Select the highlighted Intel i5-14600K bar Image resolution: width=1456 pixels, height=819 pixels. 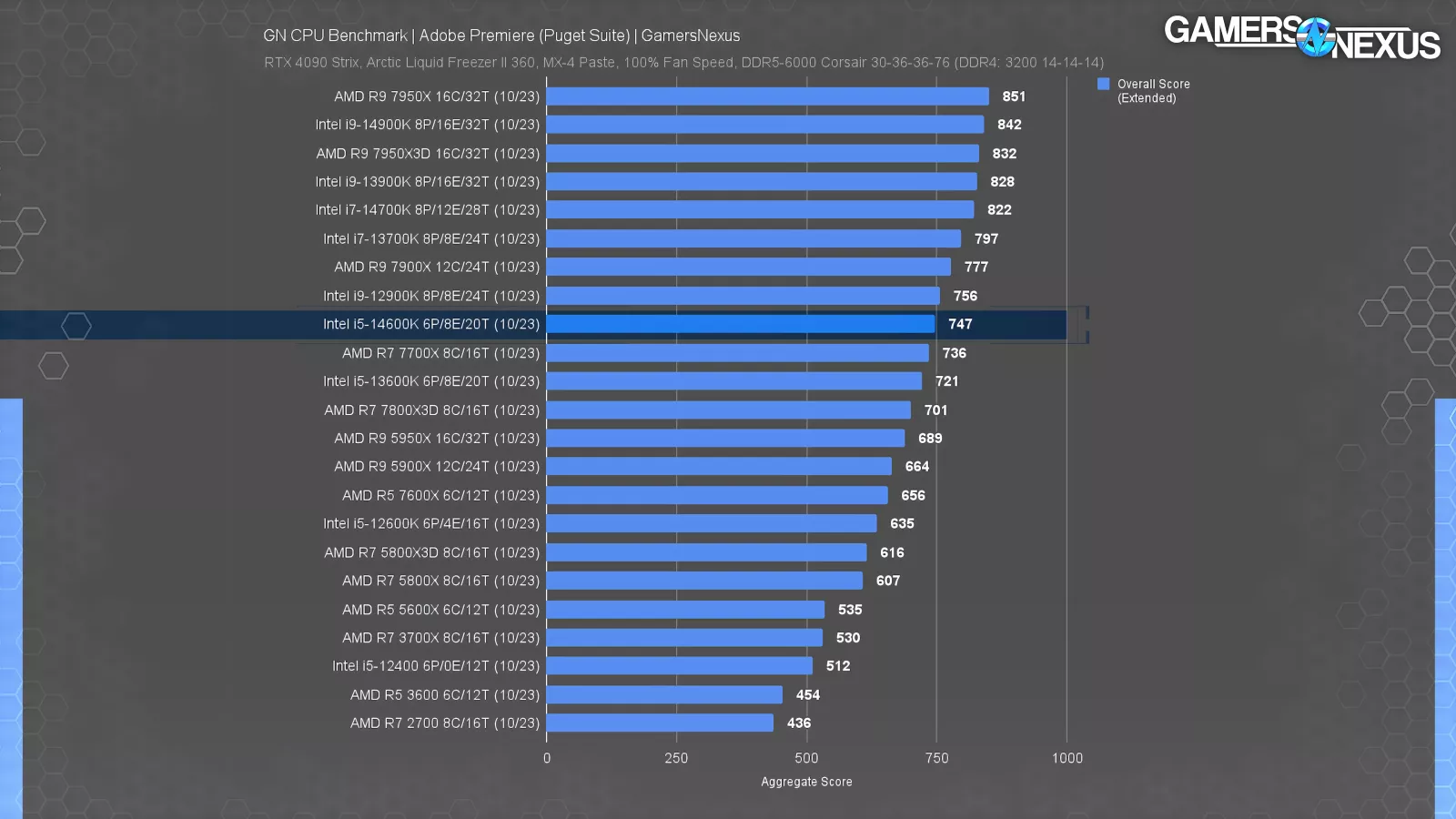pyautogui.click(x=740, y=324)
